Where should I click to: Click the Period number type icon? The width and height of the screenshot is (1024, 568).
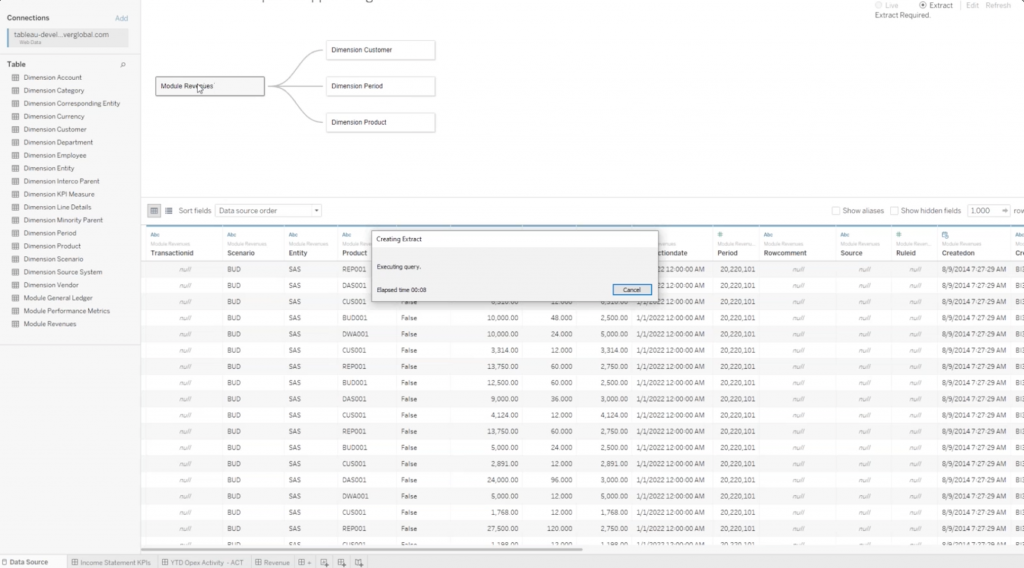pyautogui.click(x=721, y=234)
